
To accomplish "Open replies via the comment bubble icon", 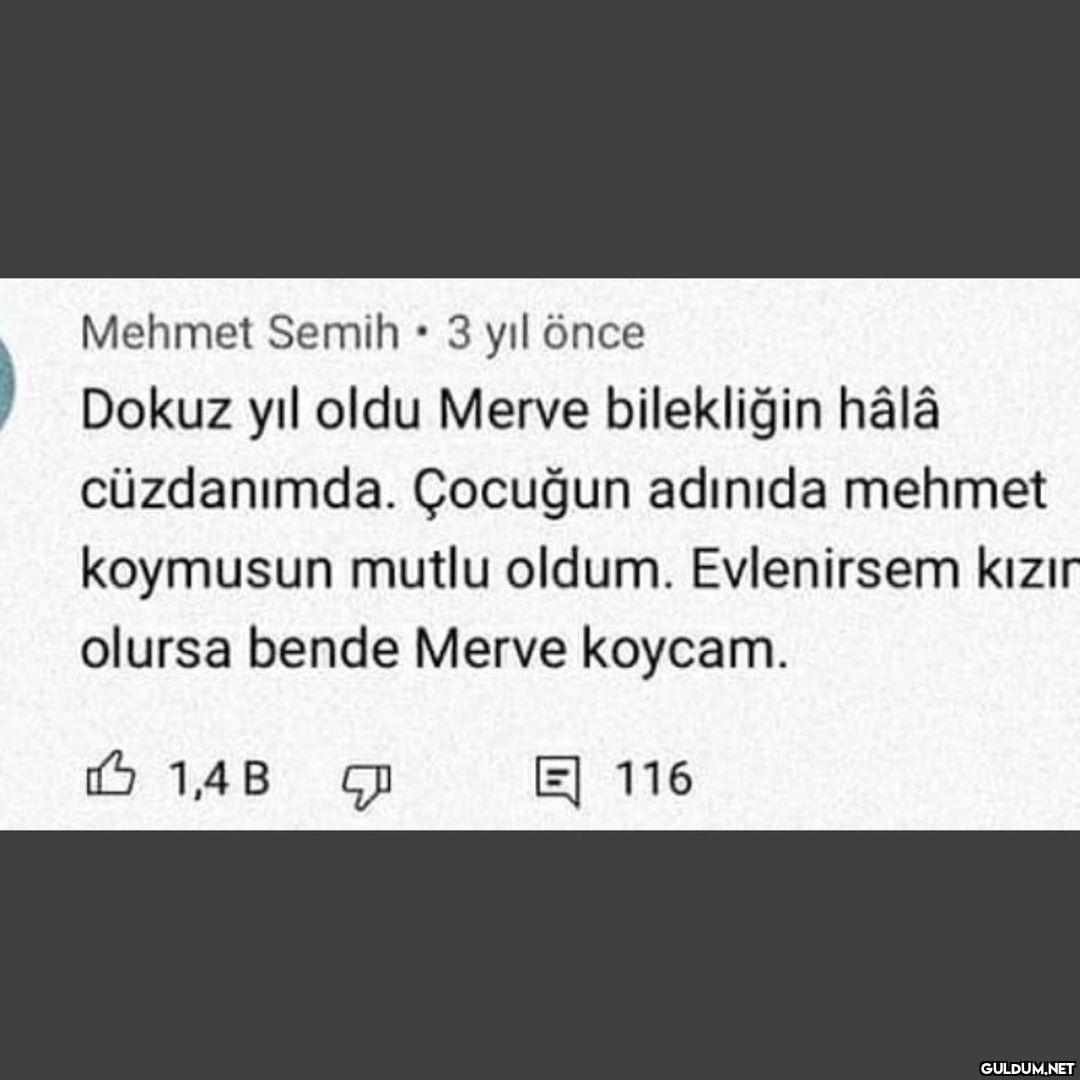I will [559, 782].
